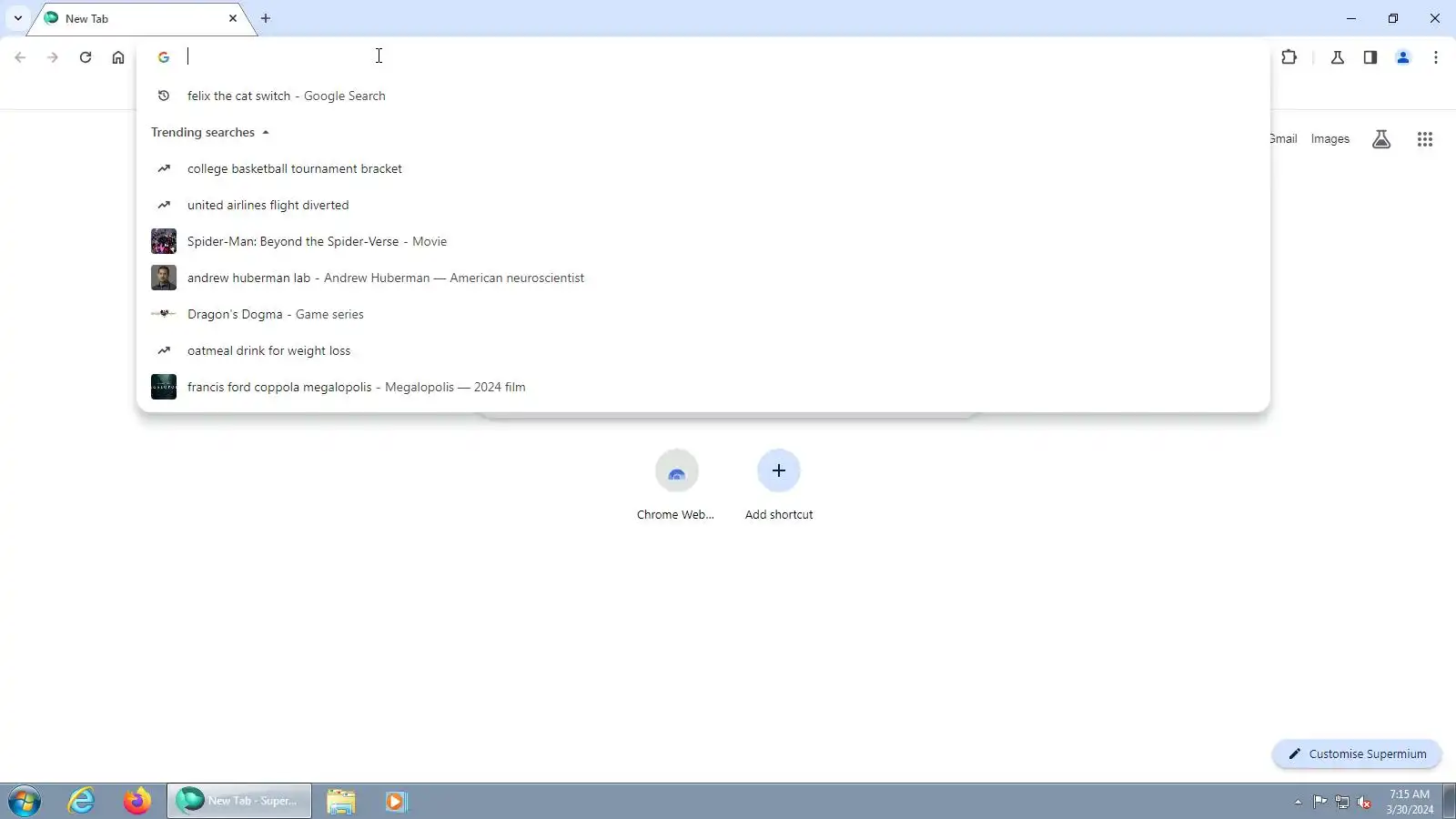Open the Windows Start menu
This screenshot has height=819, width=1456.
click(x=25, y=801)
